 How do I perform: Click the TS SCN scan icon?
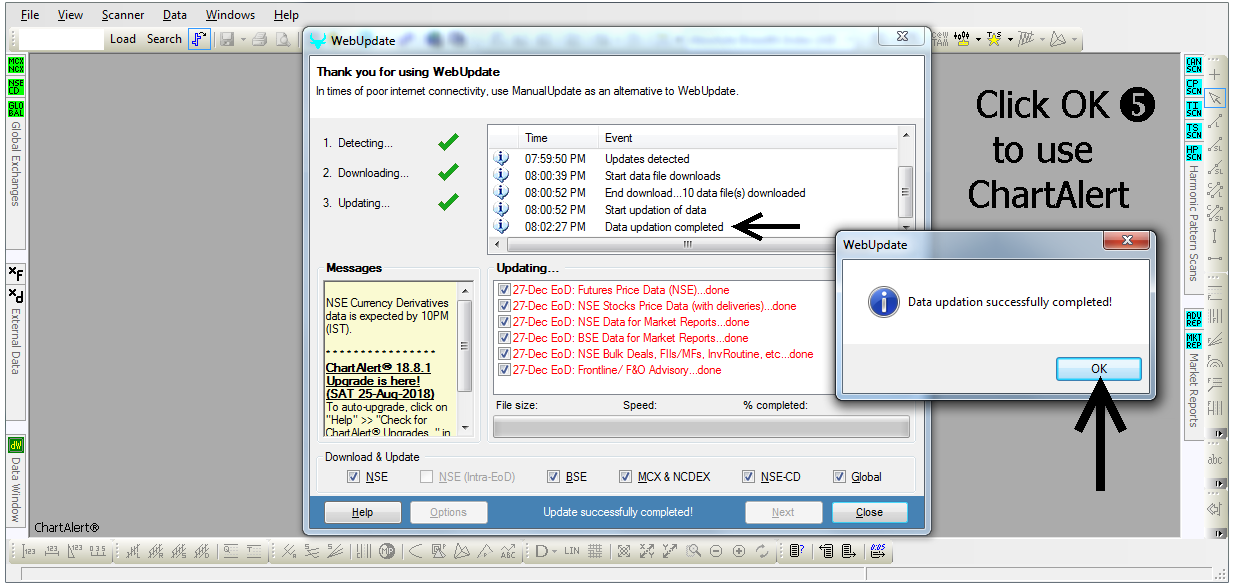(x=1194, y=131)
